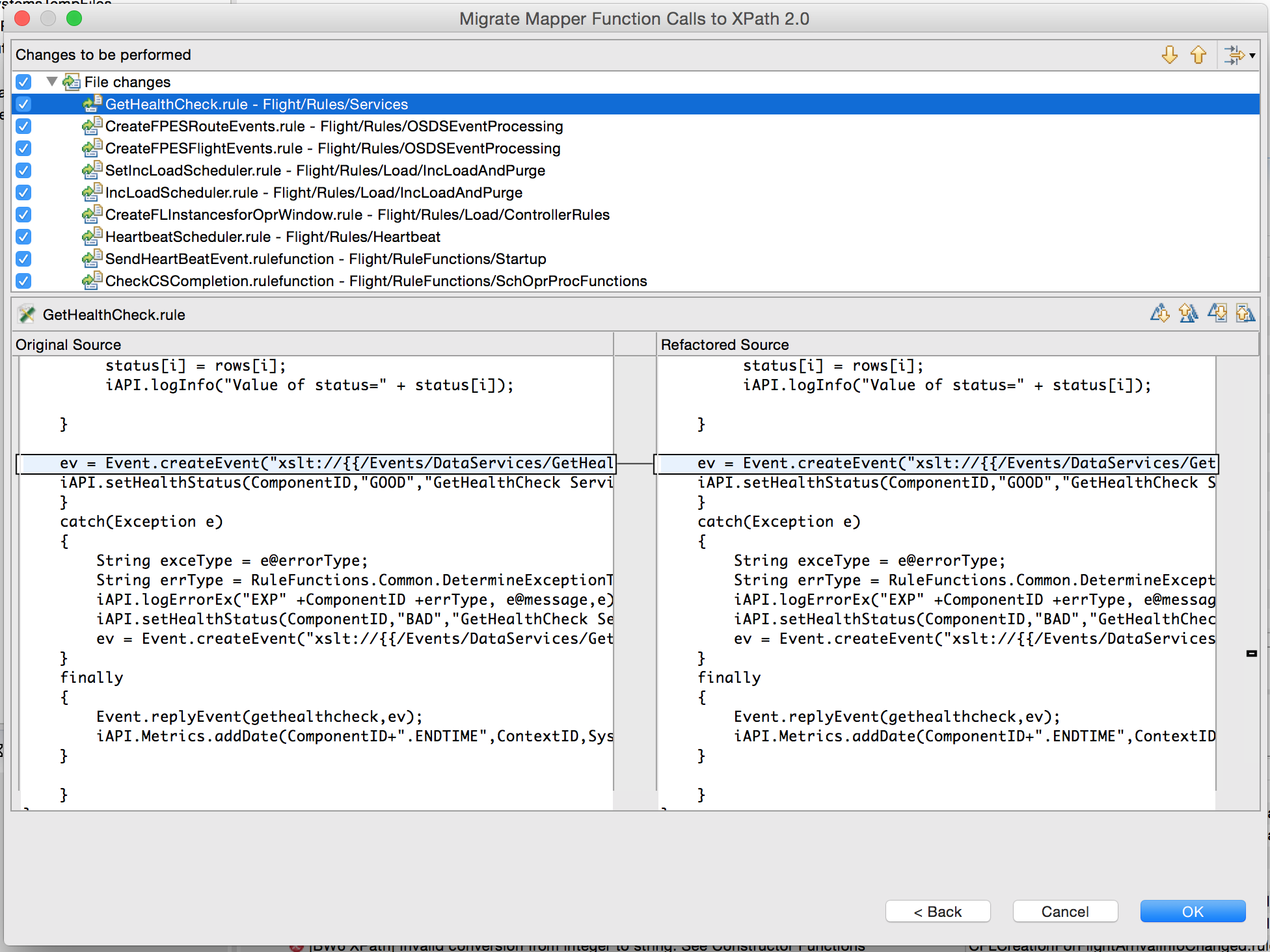Click the Next Change icon in compare toolbar

pyautogui.click(x=1217, y=314)
